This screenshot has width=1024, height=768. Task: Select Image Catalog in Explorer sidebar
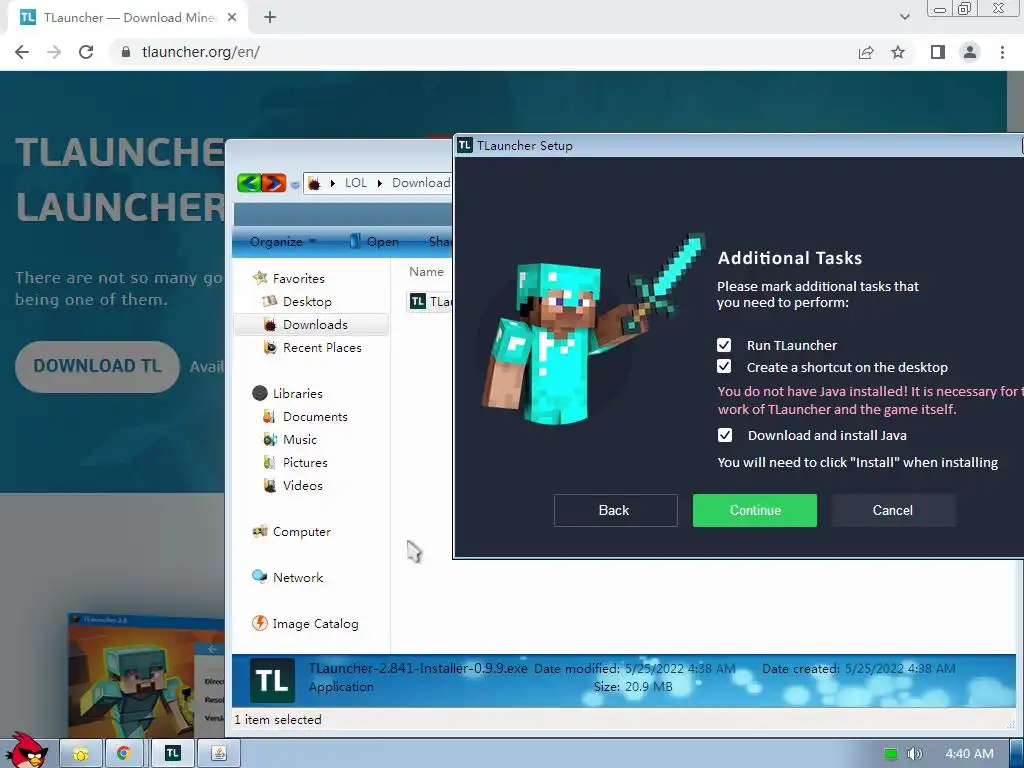click(315, 624)
